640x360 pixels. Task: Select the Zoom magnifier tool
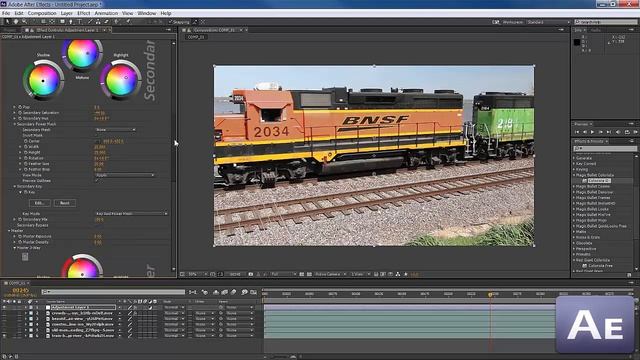24,22
